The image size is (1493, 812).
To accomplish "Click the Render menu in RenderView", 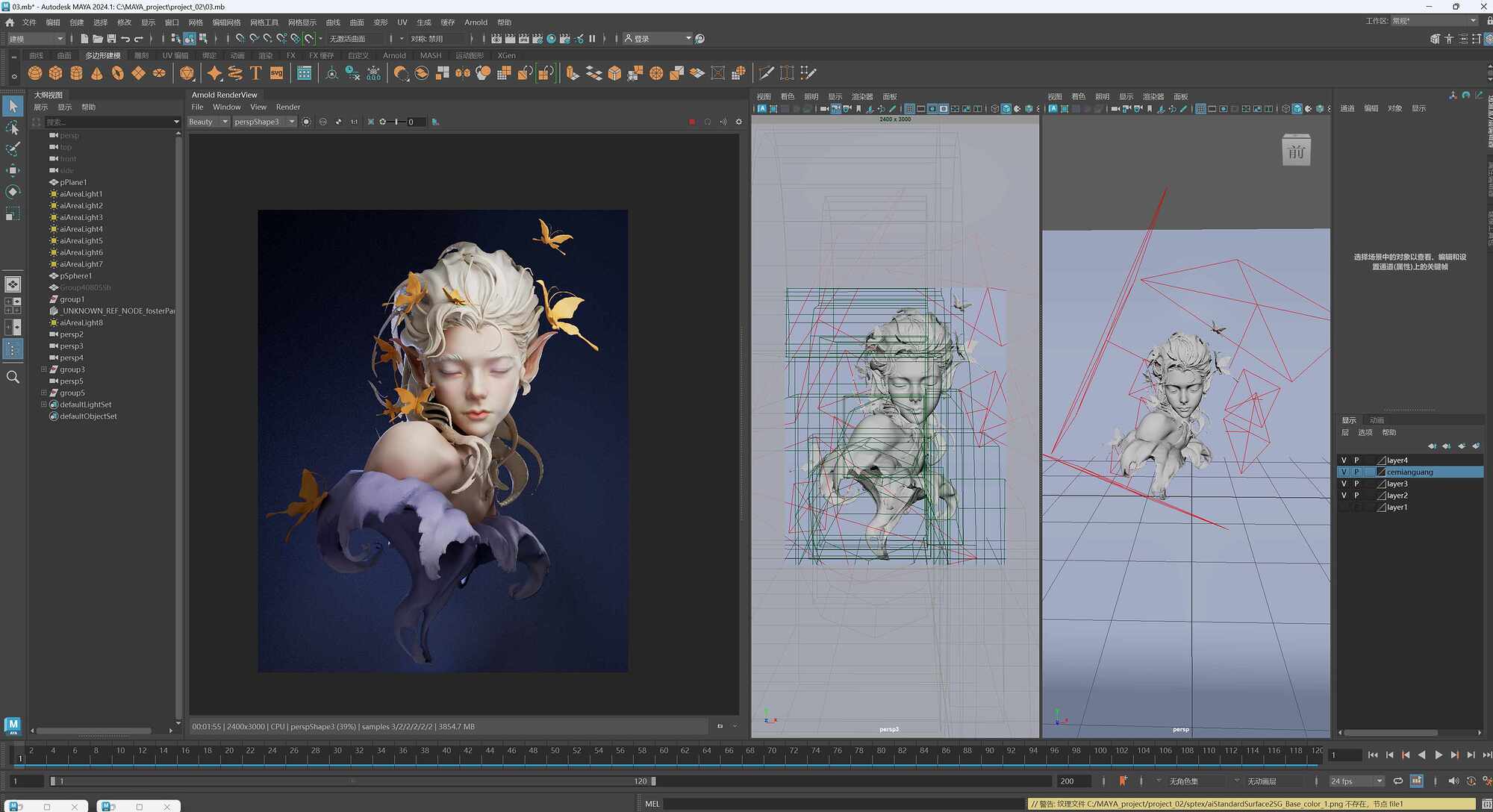I will [x=287, y=107].
